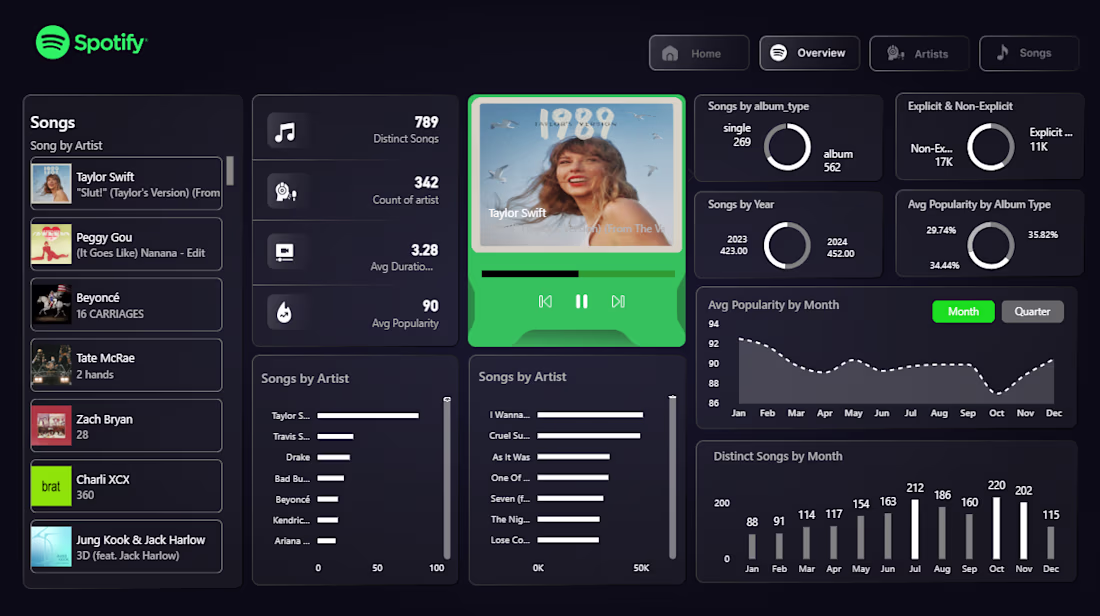Switch popularity chart to Quarter view

pyautogui.click(x=1032, y=312)
